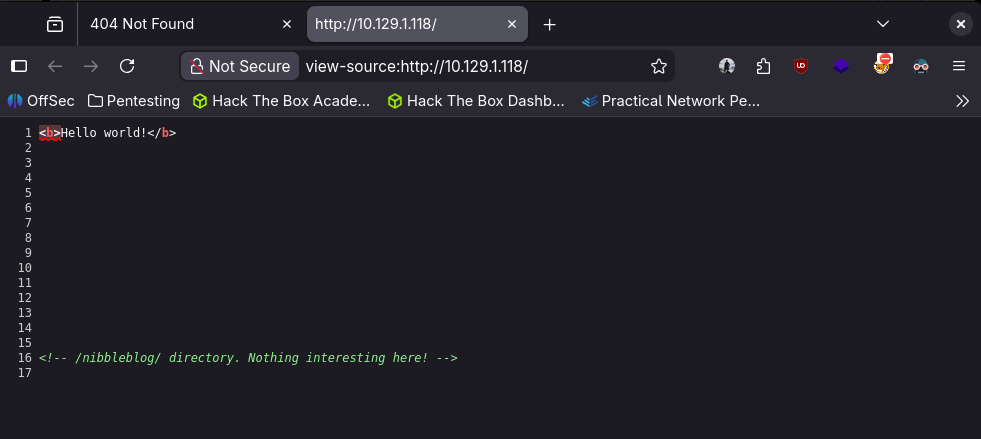Open the Pentesting bookmarks folder

133,100
